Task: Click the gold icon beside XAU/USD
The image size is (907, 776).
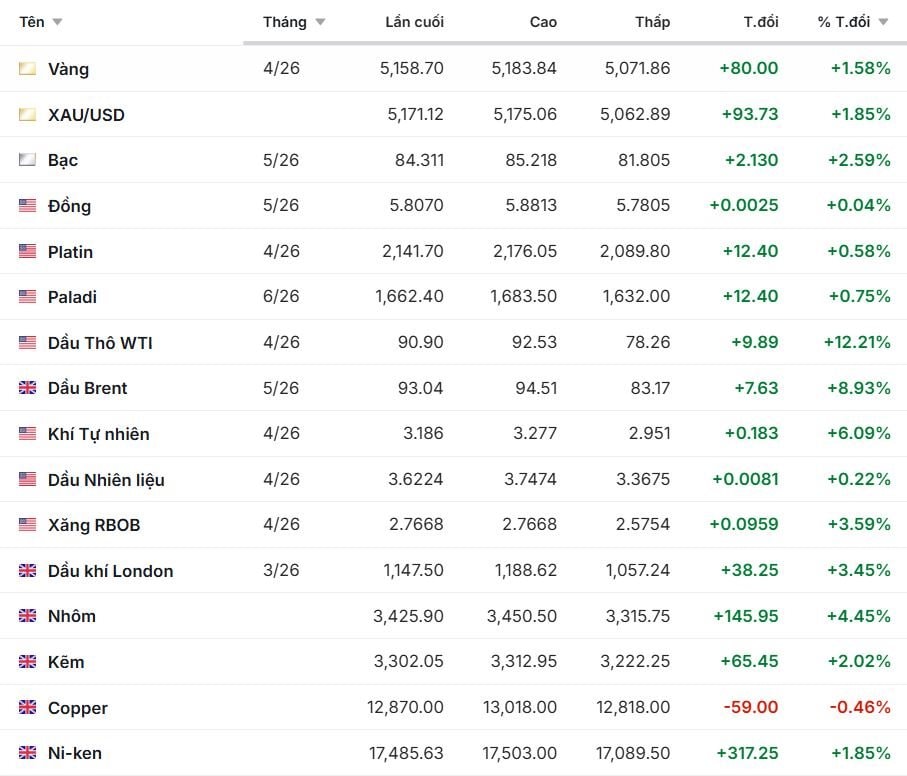Action: (27, 115)
